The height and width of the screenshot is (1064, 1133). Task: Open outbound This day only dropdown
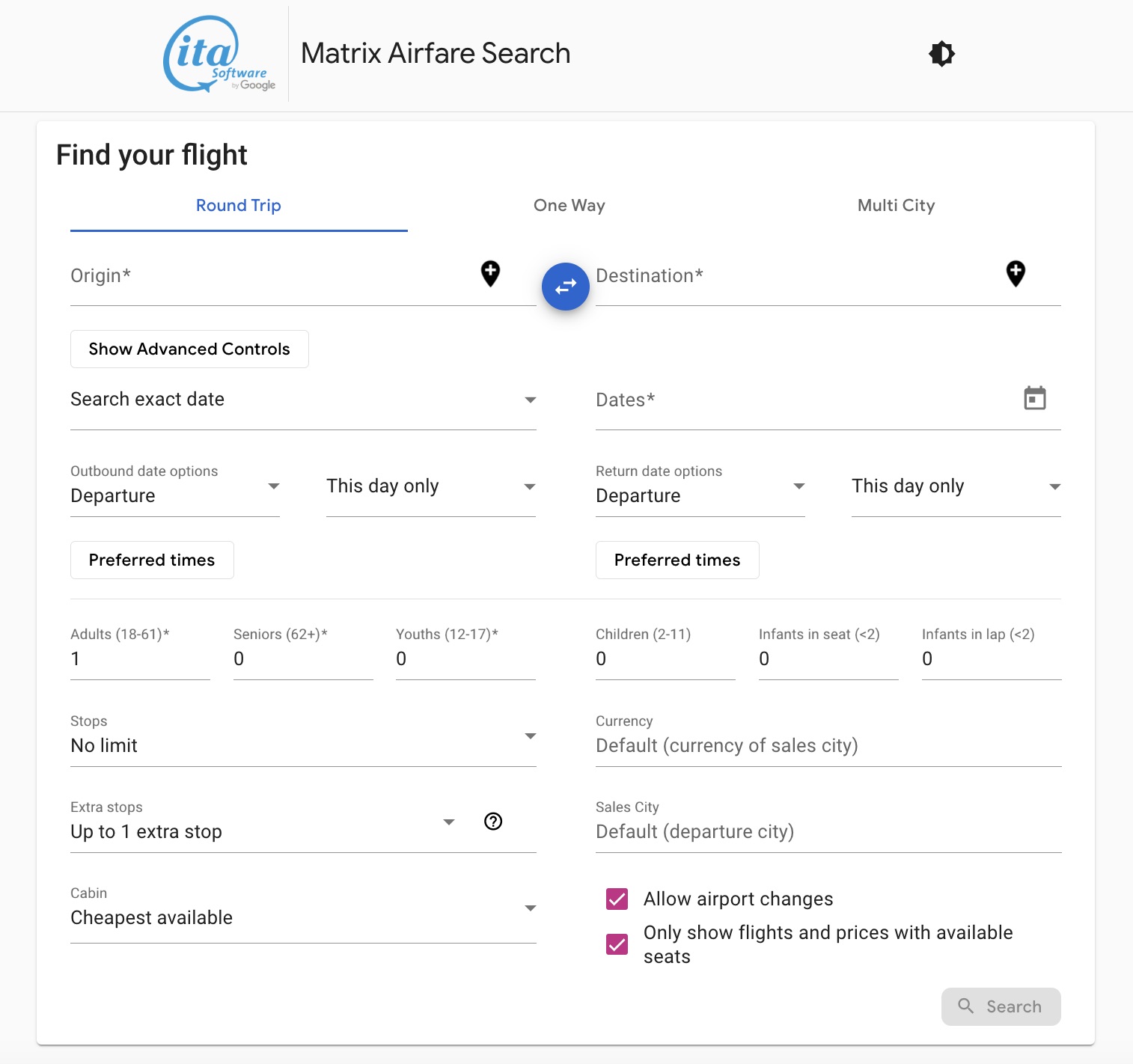[x=431, y=487]
